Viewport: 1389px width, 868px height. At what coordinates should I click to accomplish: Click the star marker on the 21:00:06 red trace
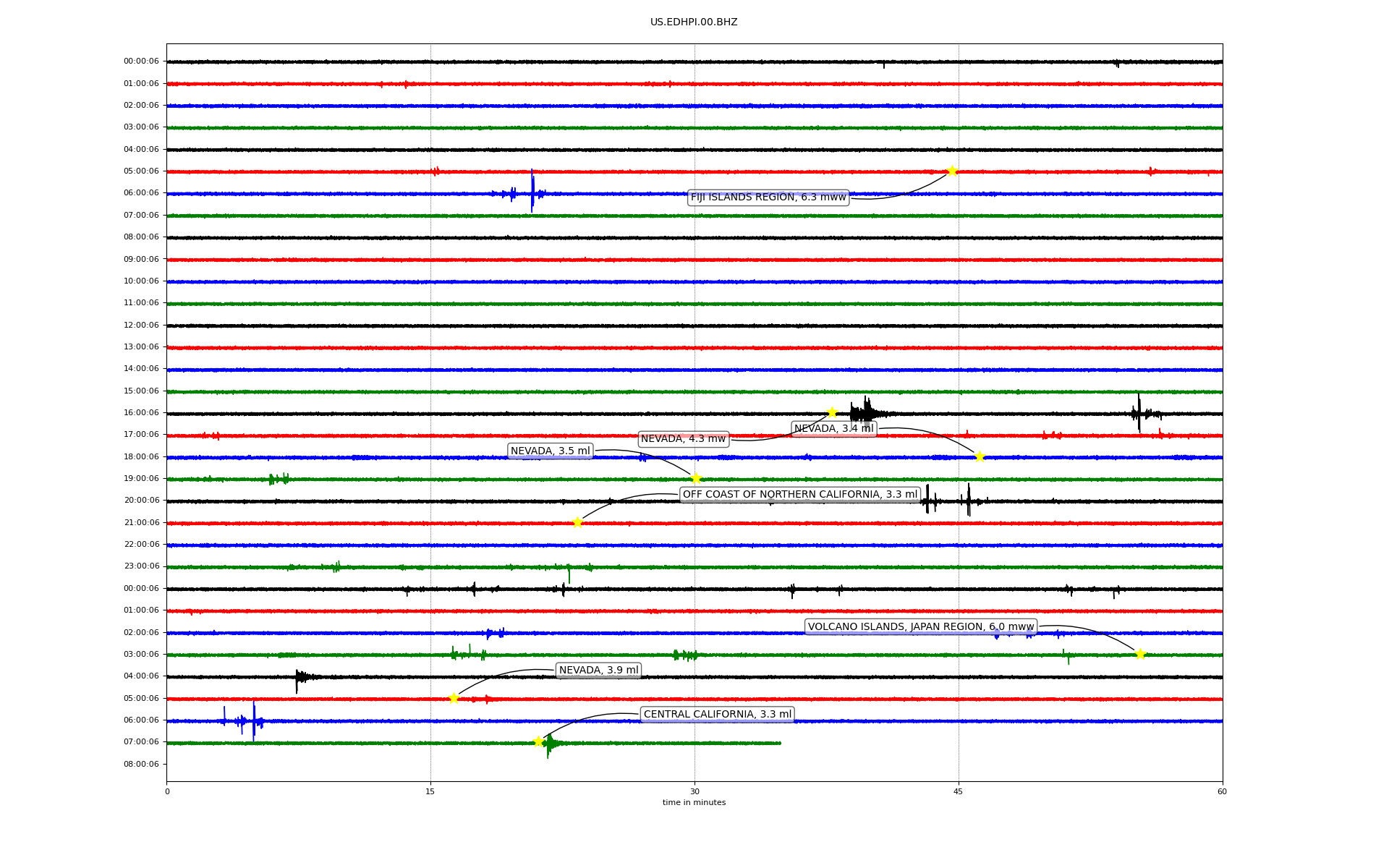pos(577,522)
